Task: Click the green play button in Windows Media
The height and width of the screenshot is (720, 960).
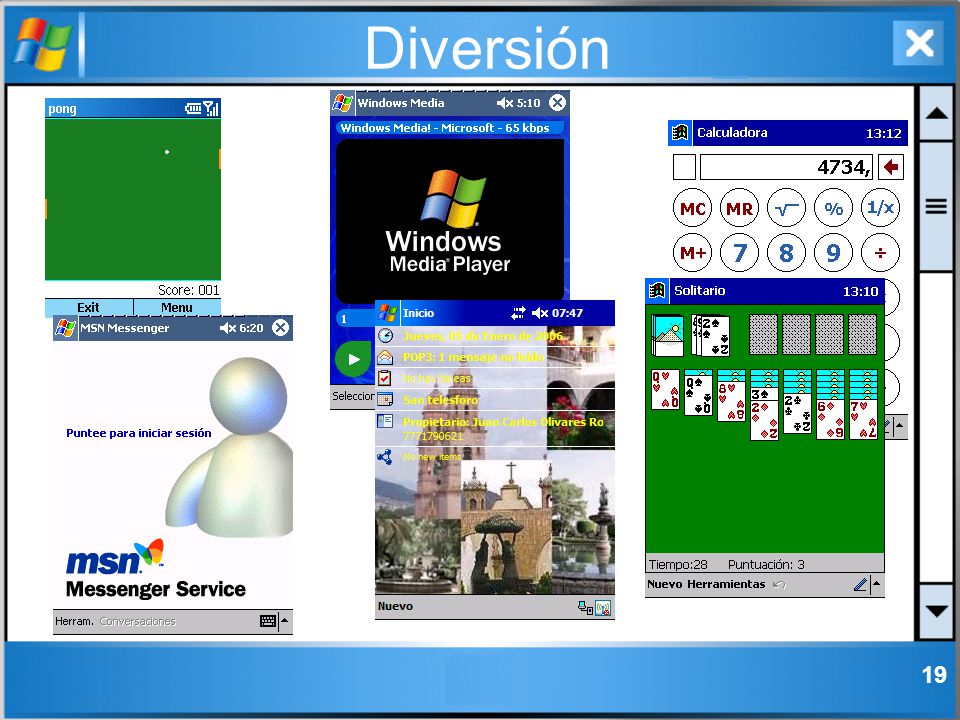Action: [353, 359]
